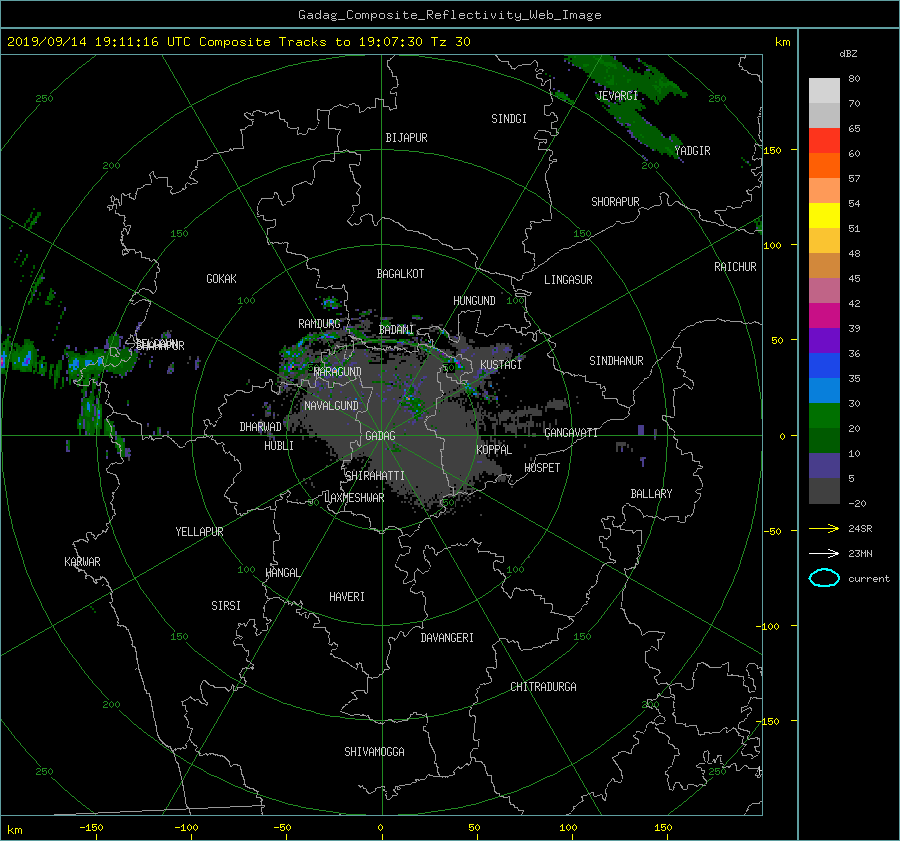Select the JEVARGI city label
Screen dimensions: 900x841
(617, 96)
